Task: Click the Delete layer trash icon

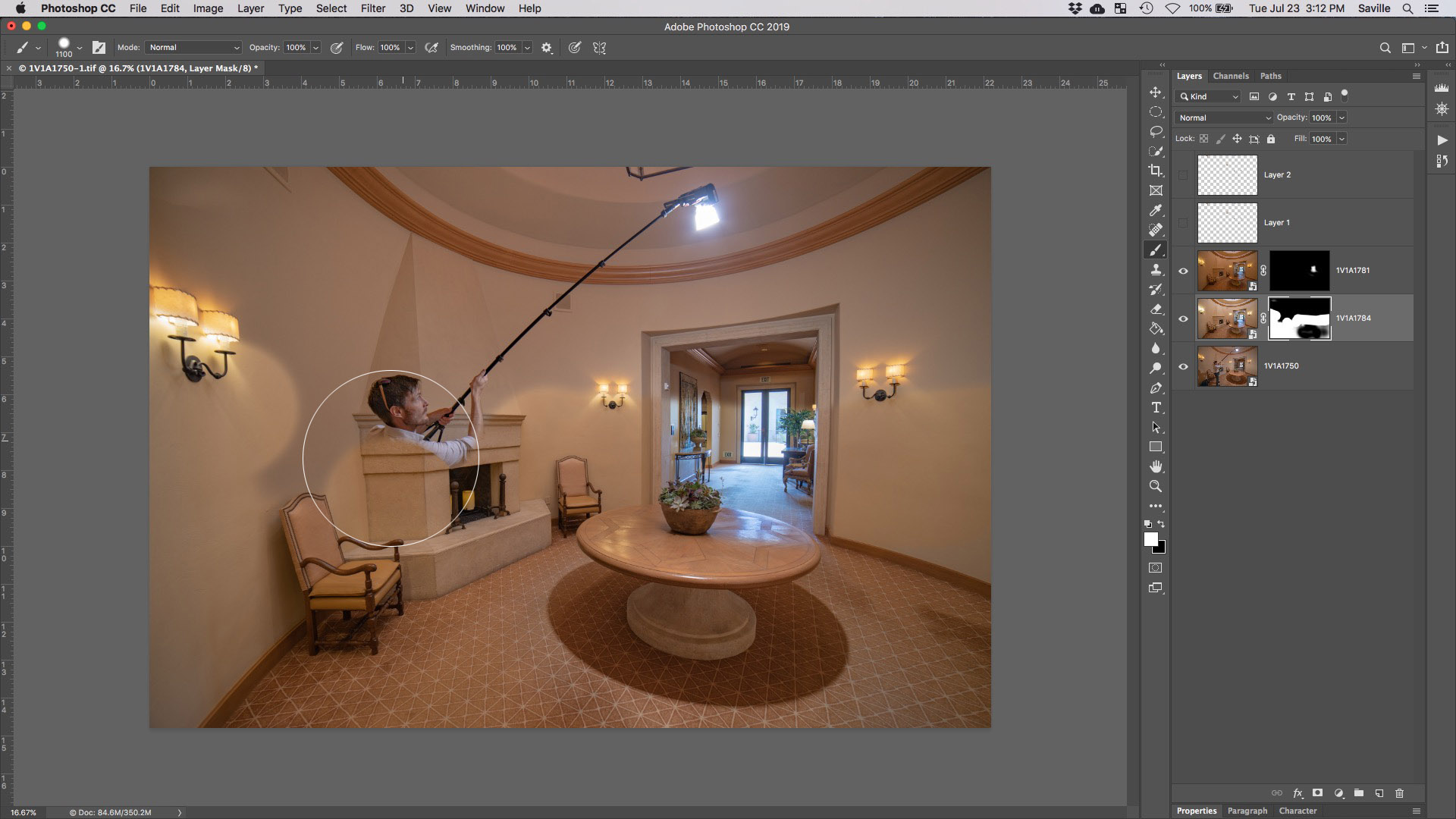Action: [x=1398, y=793]
